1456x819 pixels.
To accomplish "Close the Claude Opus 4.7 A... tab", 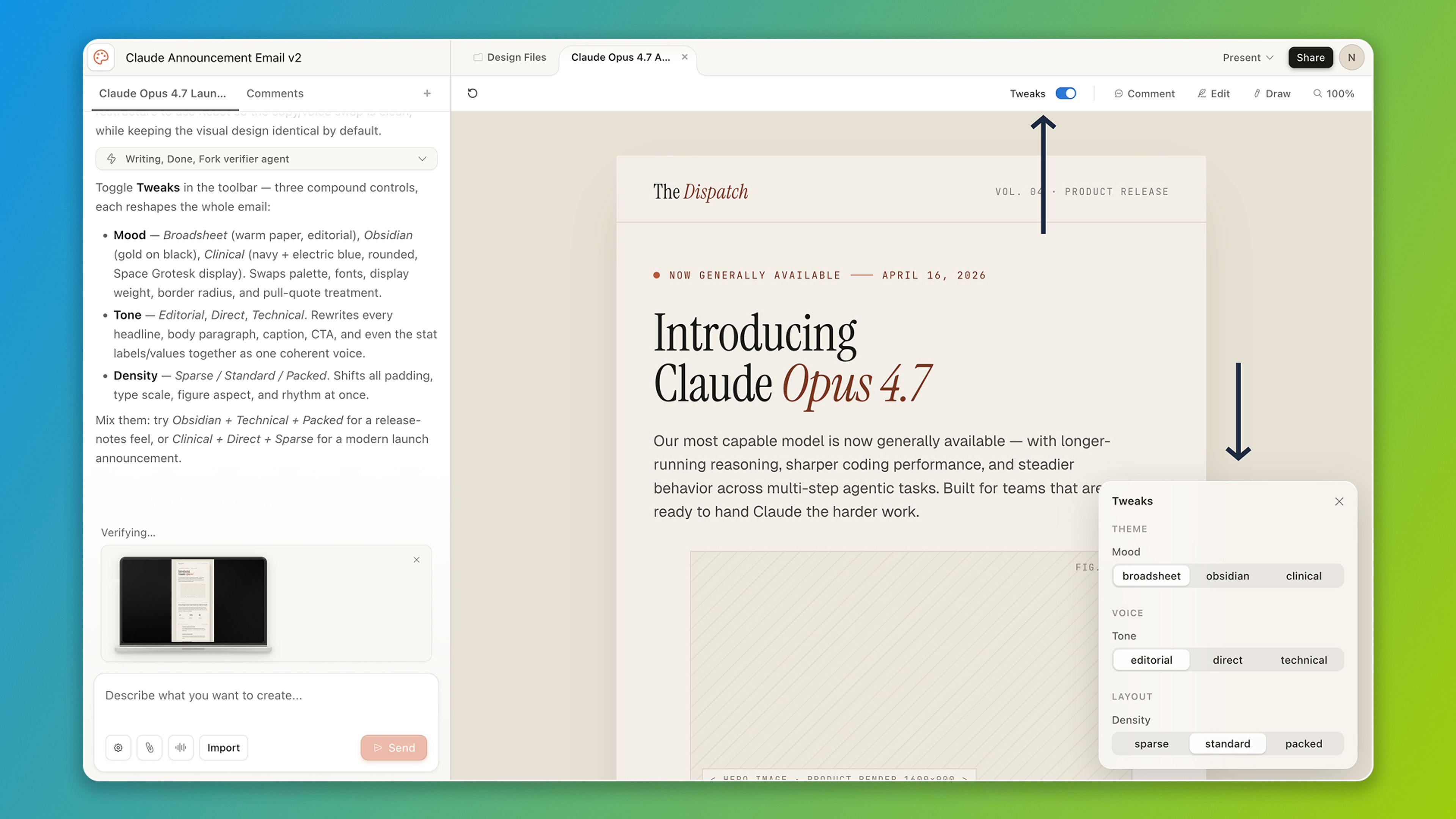I will click(684, 57).
